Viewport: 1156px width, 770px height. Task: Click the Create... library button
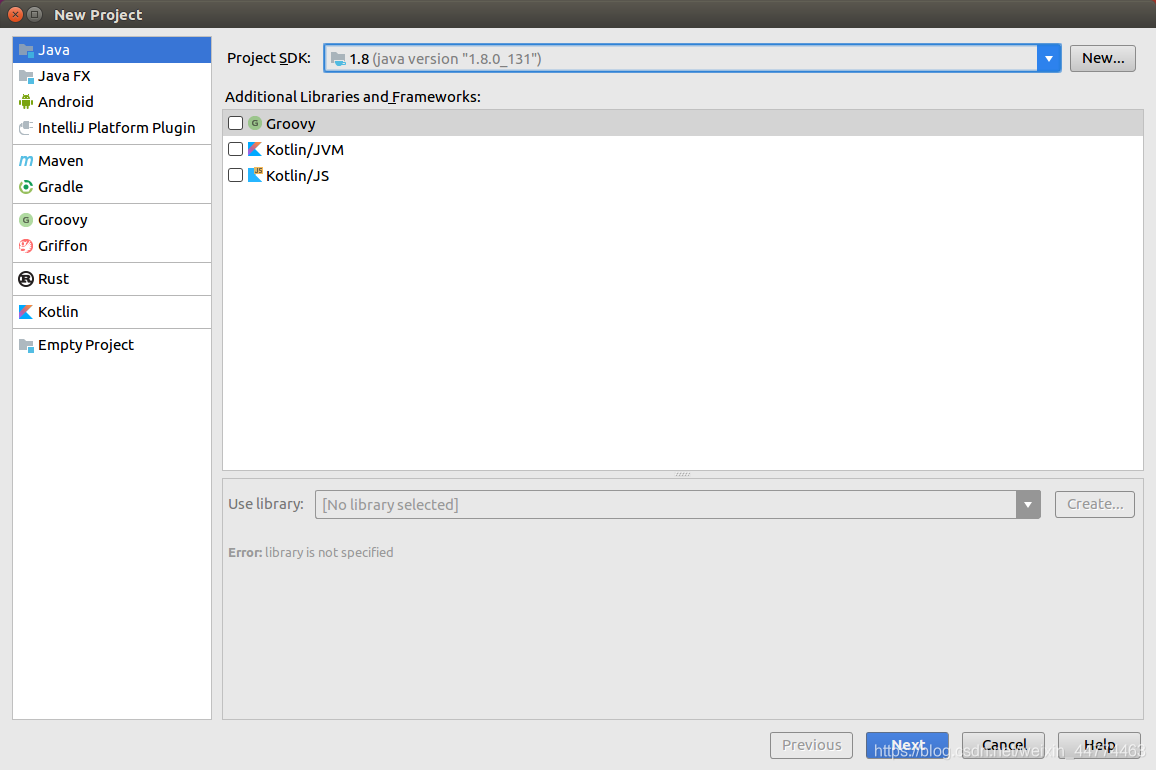[x=1095, y=504]
